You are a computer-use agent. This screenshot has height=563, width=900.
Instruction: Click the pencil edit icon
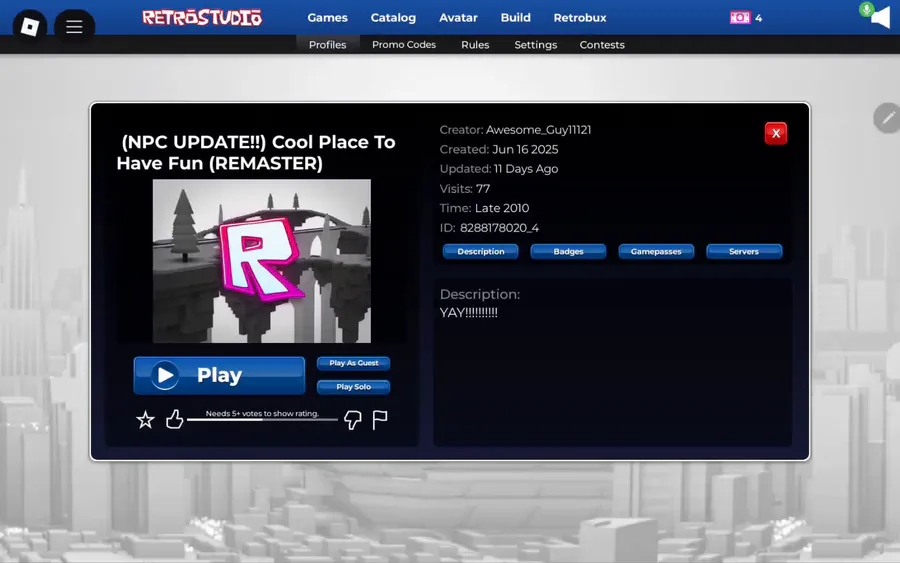coord(888,118)
